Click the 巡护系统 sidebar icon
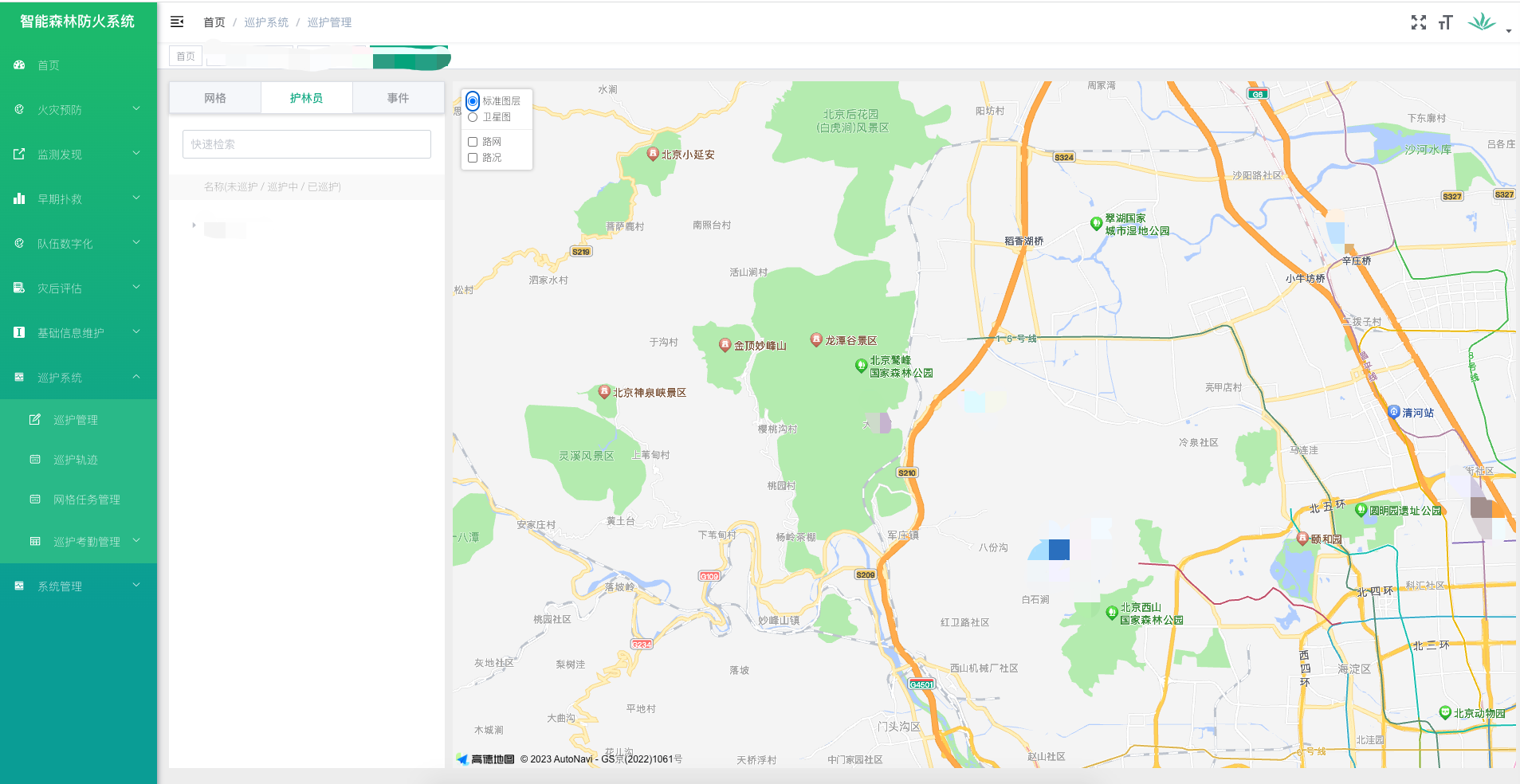 [19, 378]
